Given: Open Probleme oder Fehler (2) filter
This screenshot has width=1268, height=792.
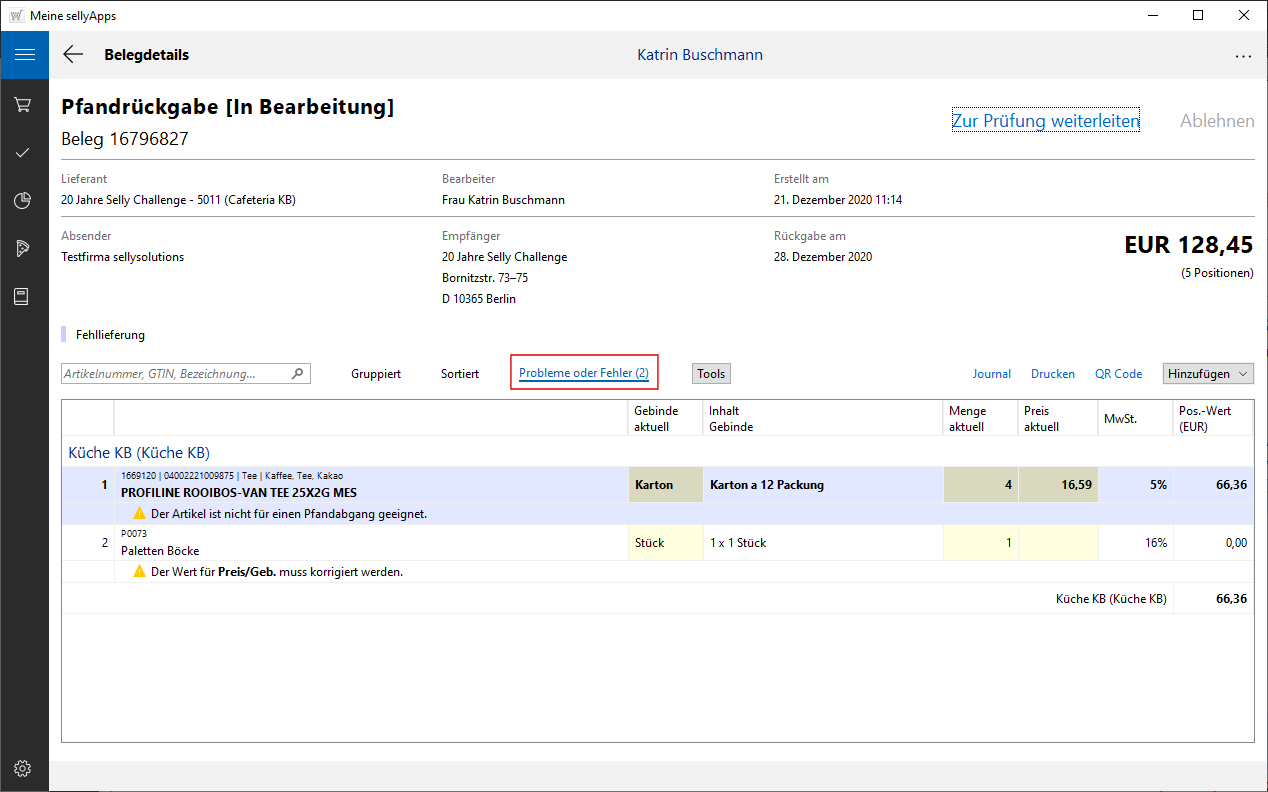Looking at the screenshot, I should 584,373.
